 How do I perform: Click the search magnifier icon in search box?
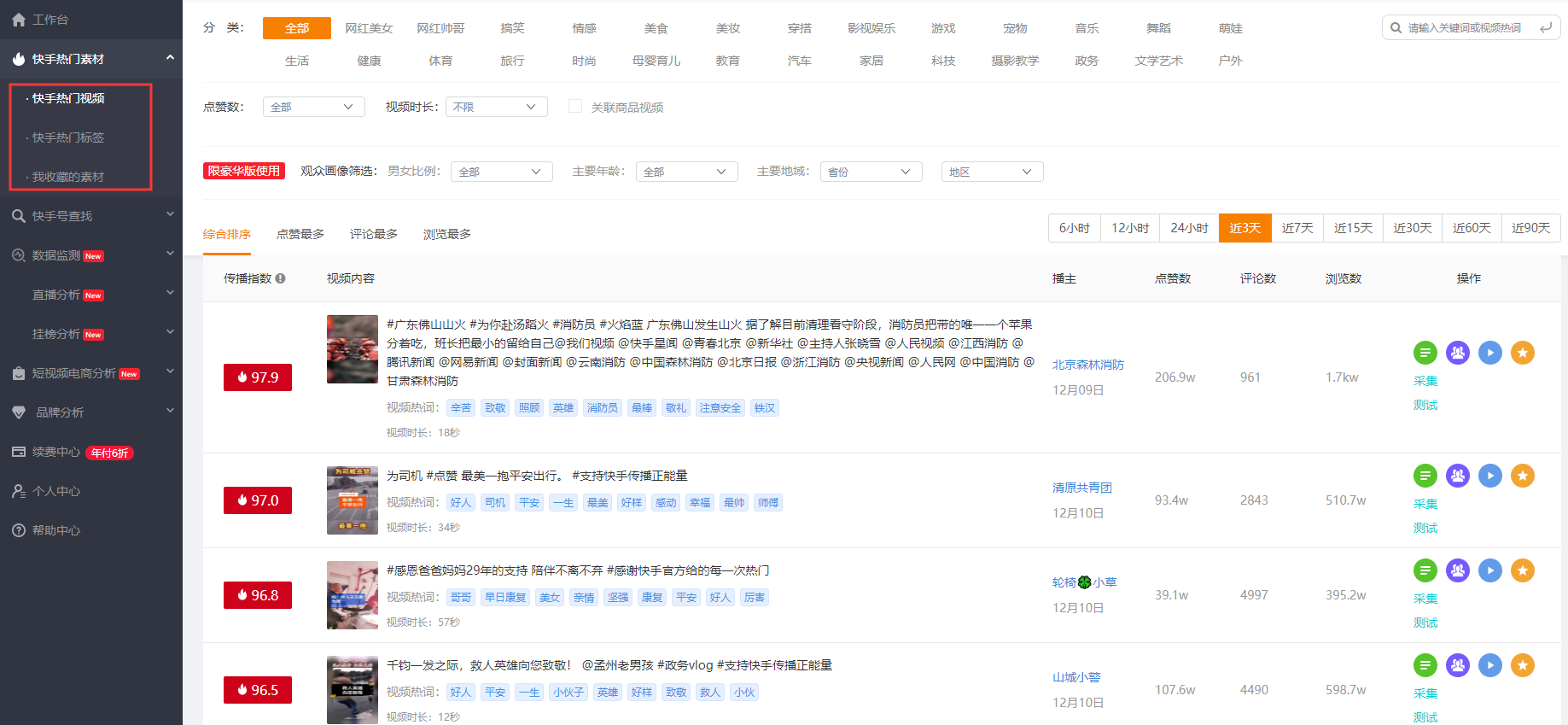pyautogui.click(x=1396, y=28)
